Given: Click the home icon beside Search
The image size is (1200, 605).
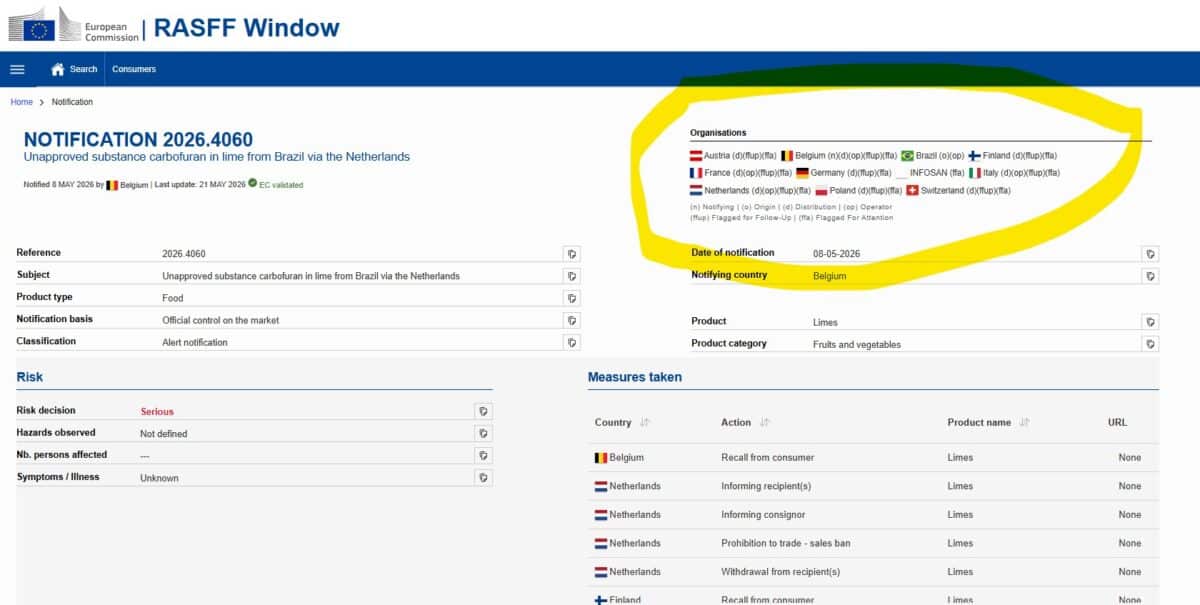Looking at the screenshot, I should [58, 69].
